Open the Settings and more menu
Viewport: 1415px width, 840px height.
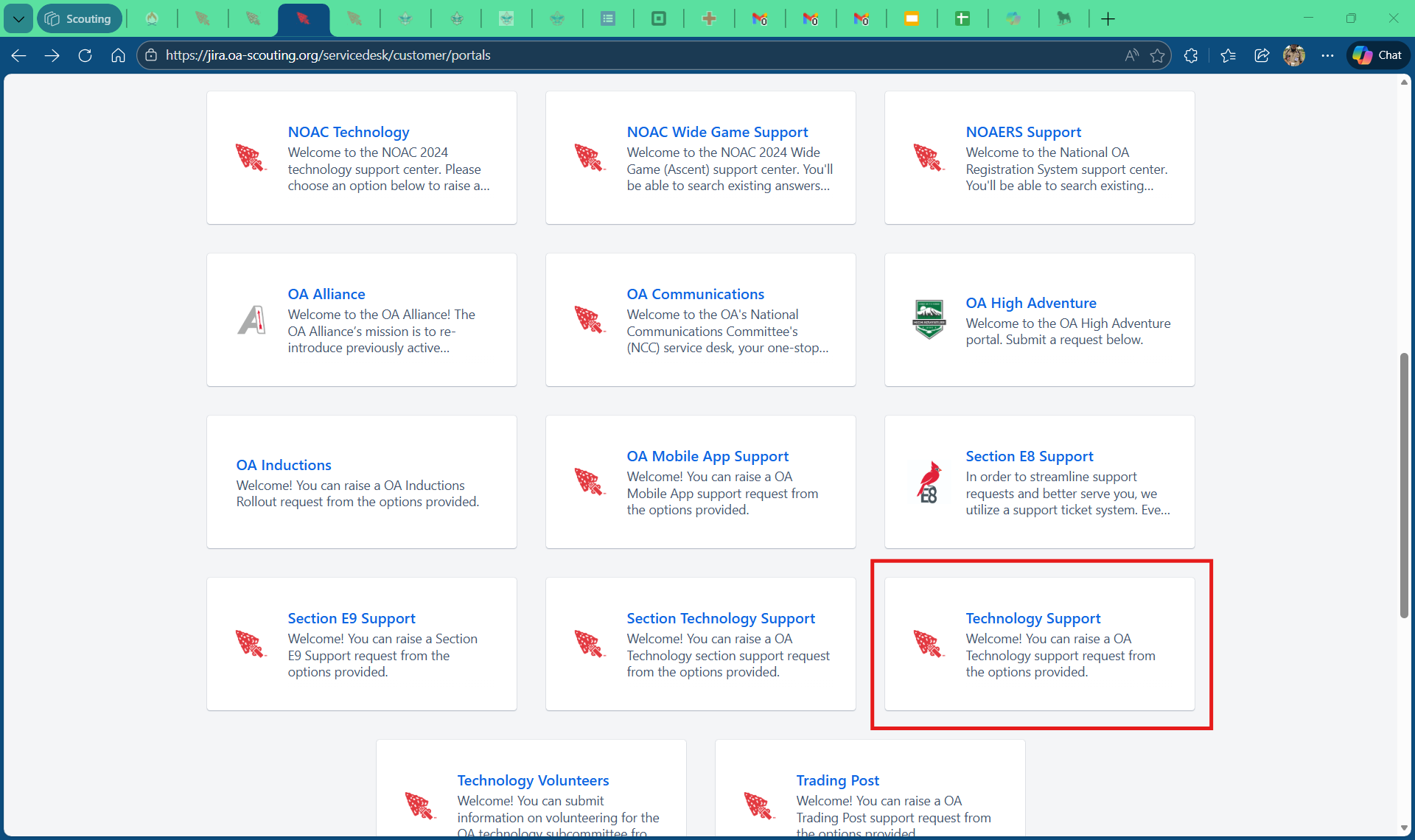[x=1327, y=55]
